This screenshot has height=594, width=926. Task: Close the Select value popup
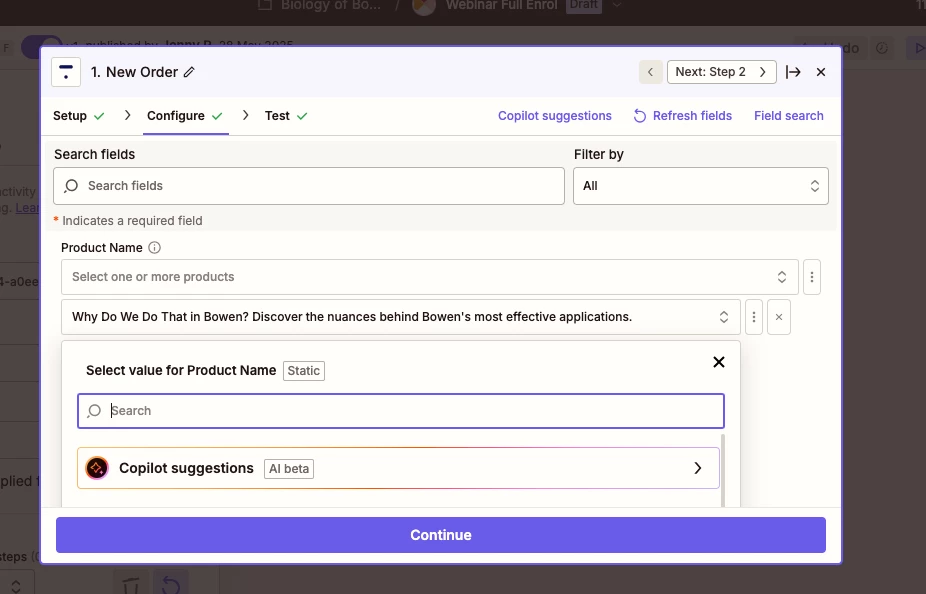[719, 362]
